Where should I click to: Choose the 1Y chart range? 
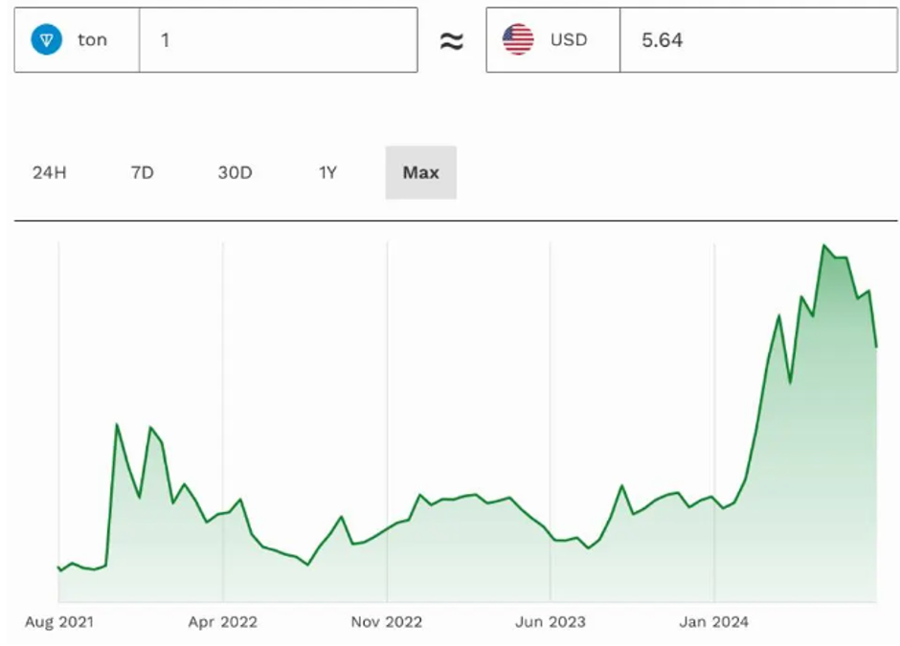[x=328, y=172]
